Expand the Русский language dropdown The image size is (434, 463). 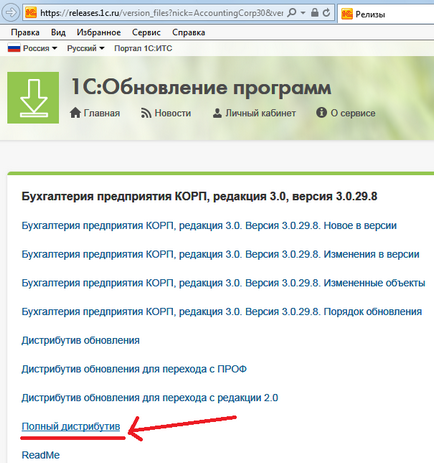86,48
